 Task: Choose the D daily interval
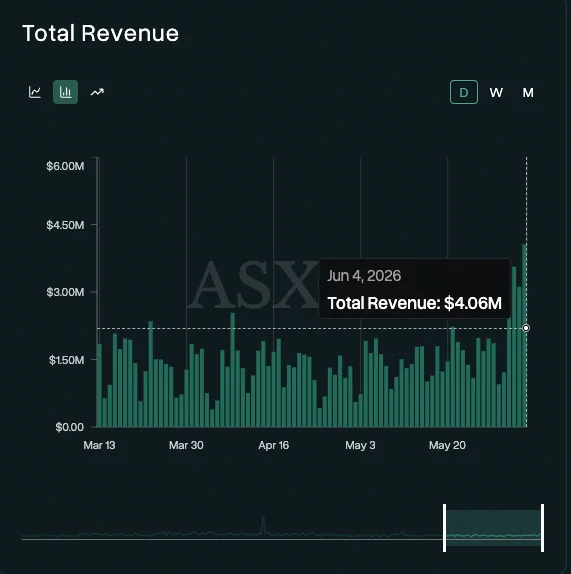464,92
